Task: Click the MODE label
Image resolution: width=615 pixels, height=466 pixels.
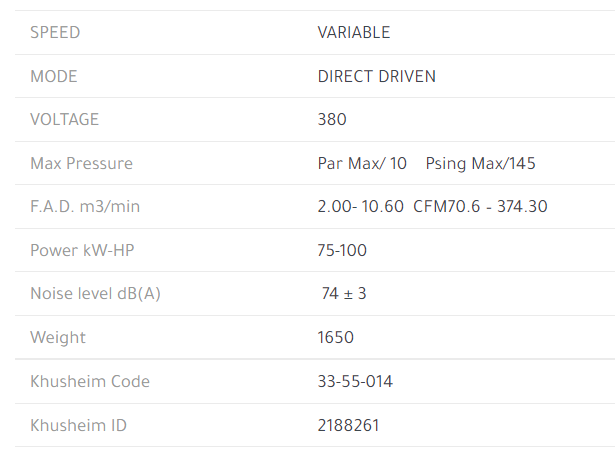Action: 54,77
